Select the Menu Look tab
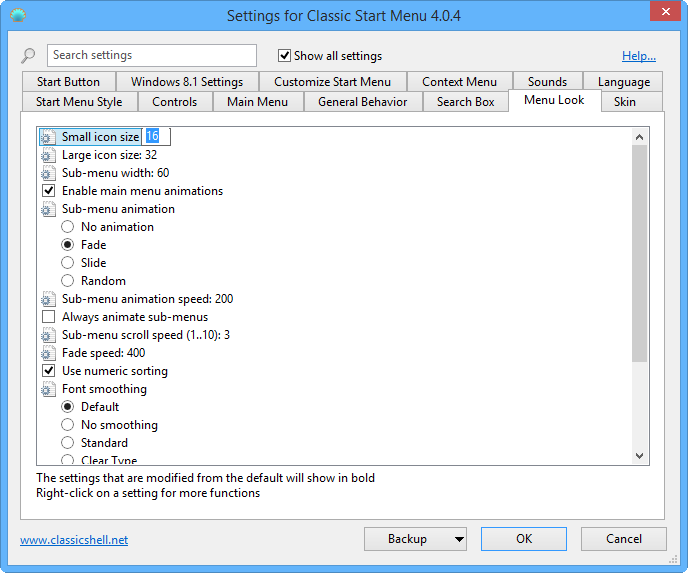688x573 pixels. tap(554, 100)
